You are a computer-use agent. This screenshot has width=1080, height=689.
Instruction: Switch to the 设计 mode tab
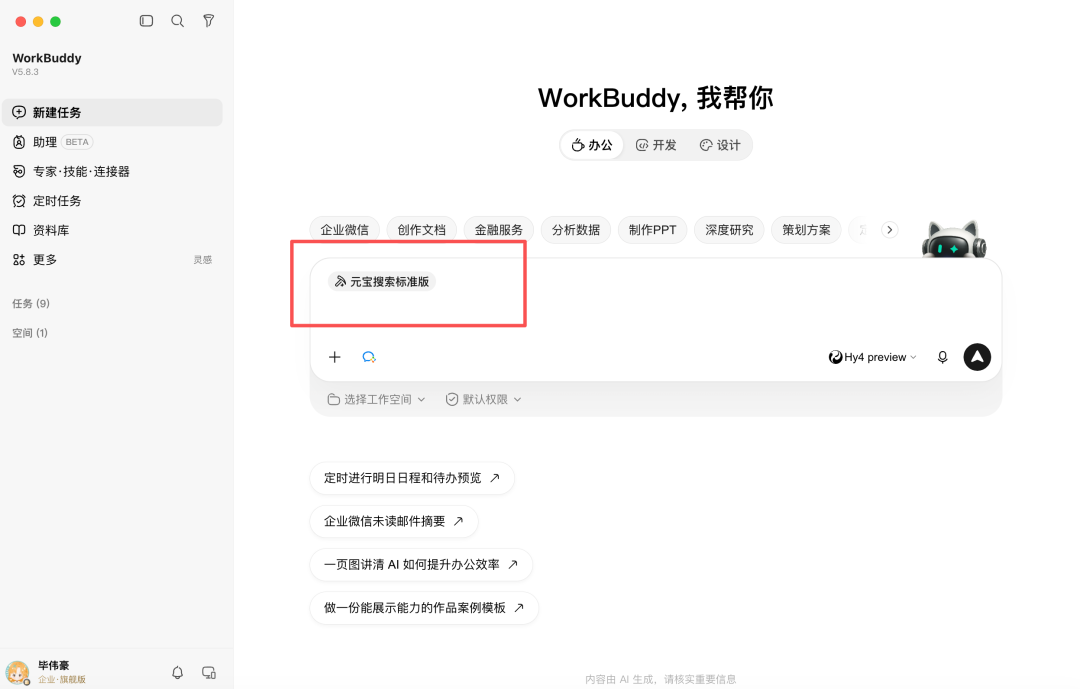pos(720,145)
